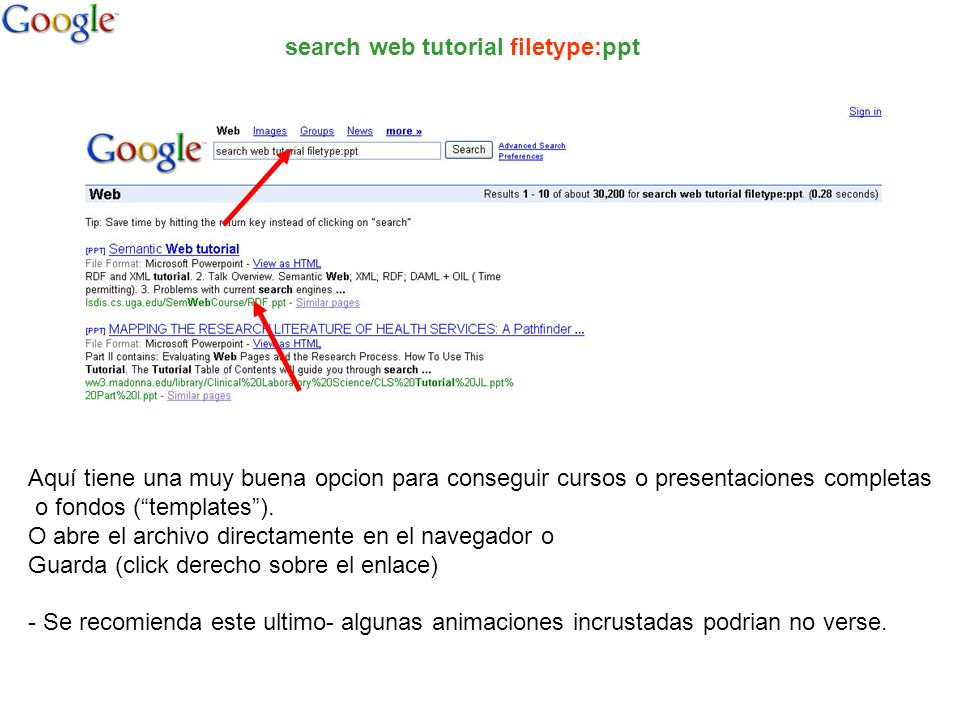View the Mapping Research Literature result as HTML

[287, 344]
